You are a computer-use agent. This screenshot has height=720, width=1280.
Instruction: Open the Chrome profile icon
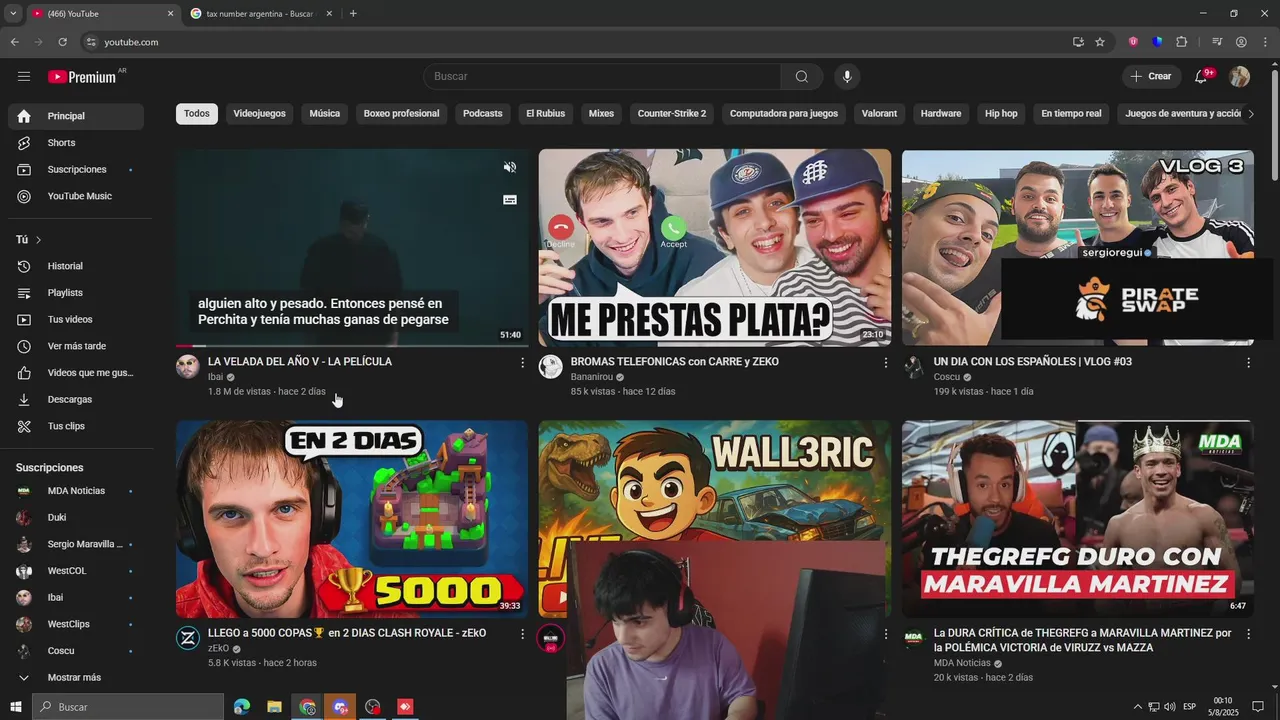[x=1241, y=42]
